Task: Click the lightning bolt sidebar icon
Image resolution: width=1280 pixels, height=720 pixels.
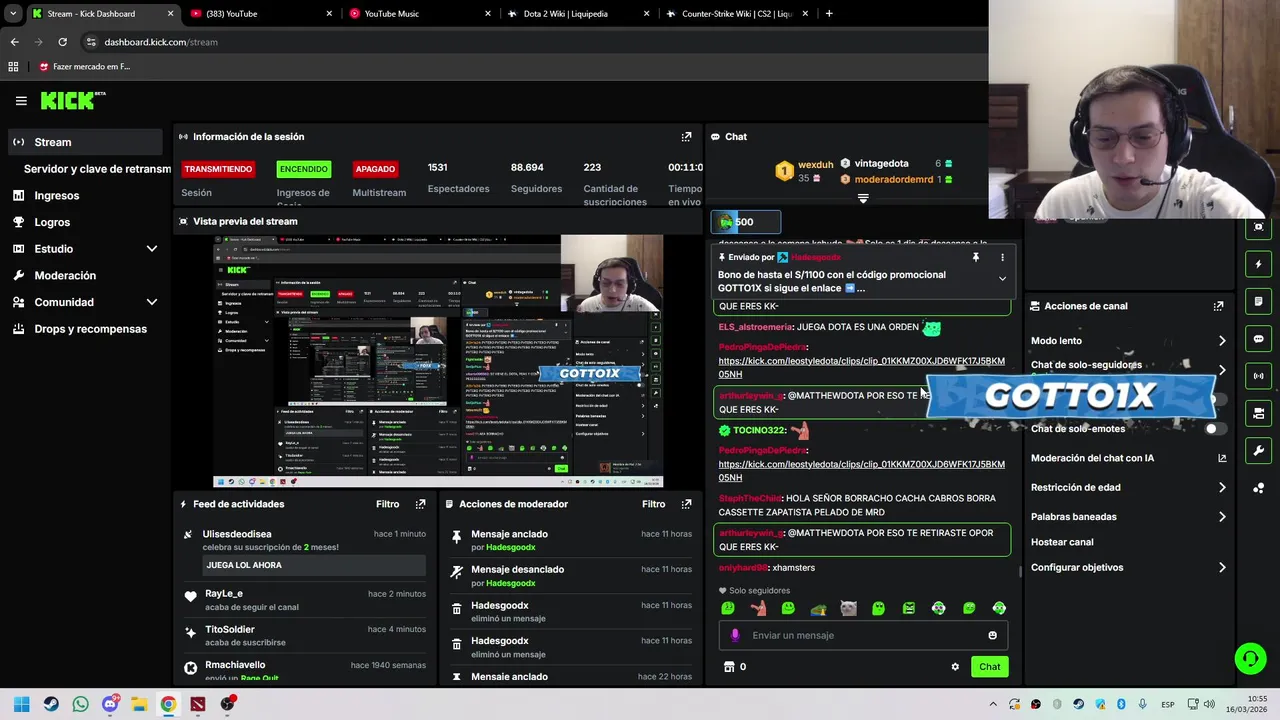Action: [x=1258, y=264]
